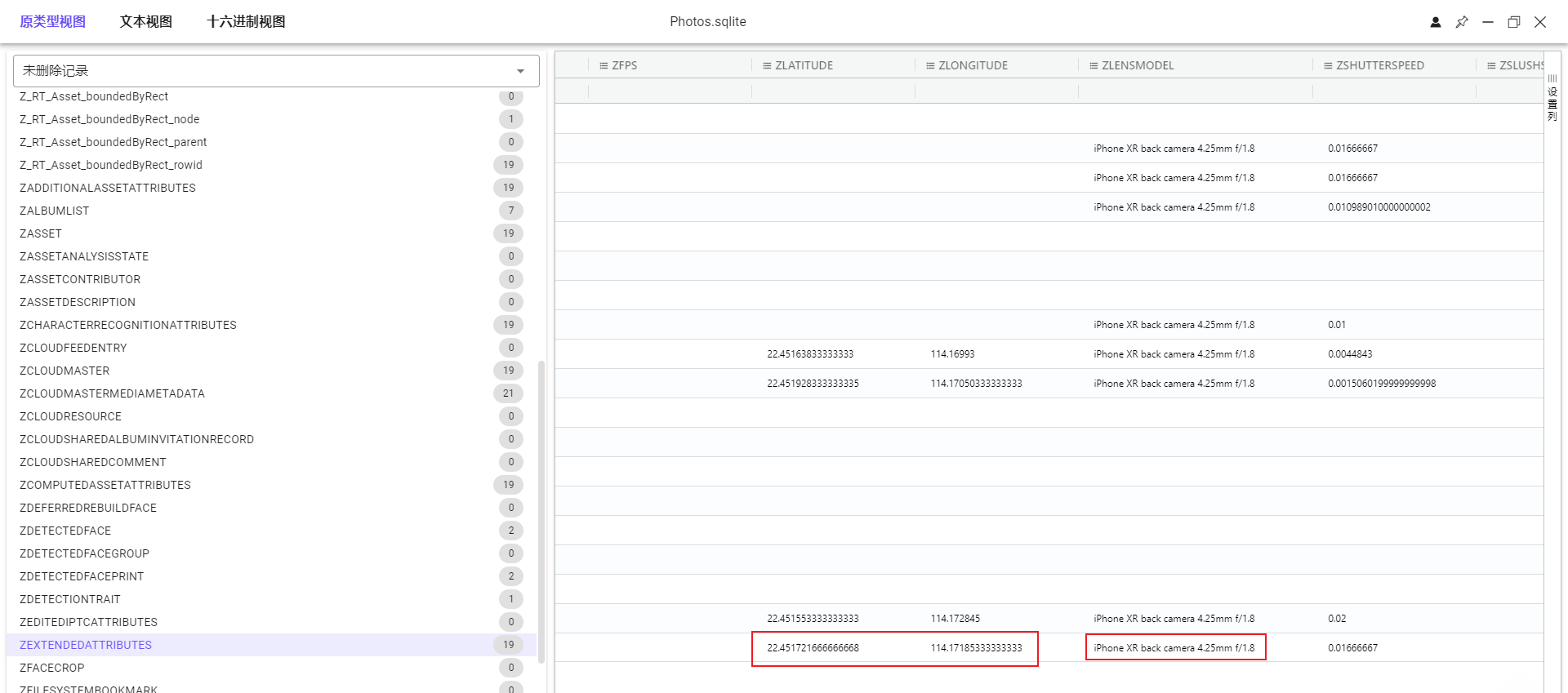Image resolution: width=1568 pixels, height=693 pixels.
Task: Select longitude cell 114.16993
Action: point(952,354)
